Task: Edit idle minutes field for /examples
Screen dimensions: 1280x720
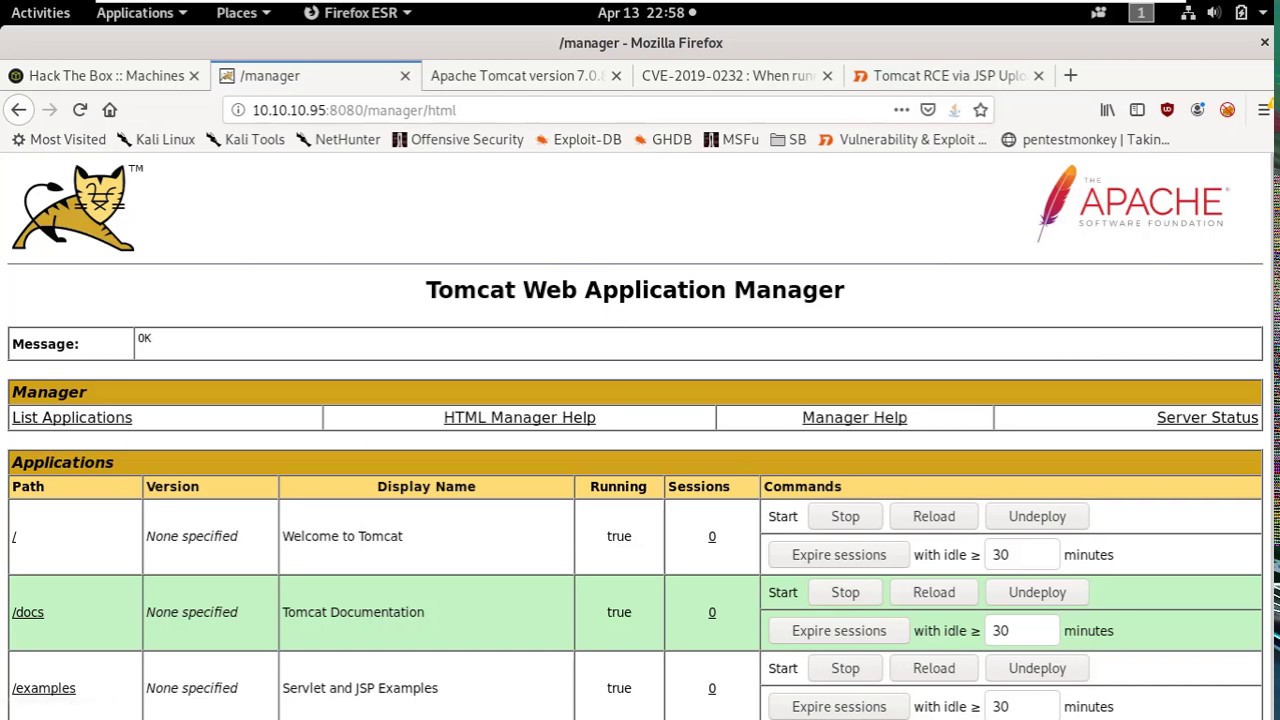Action: point(1021,707)
